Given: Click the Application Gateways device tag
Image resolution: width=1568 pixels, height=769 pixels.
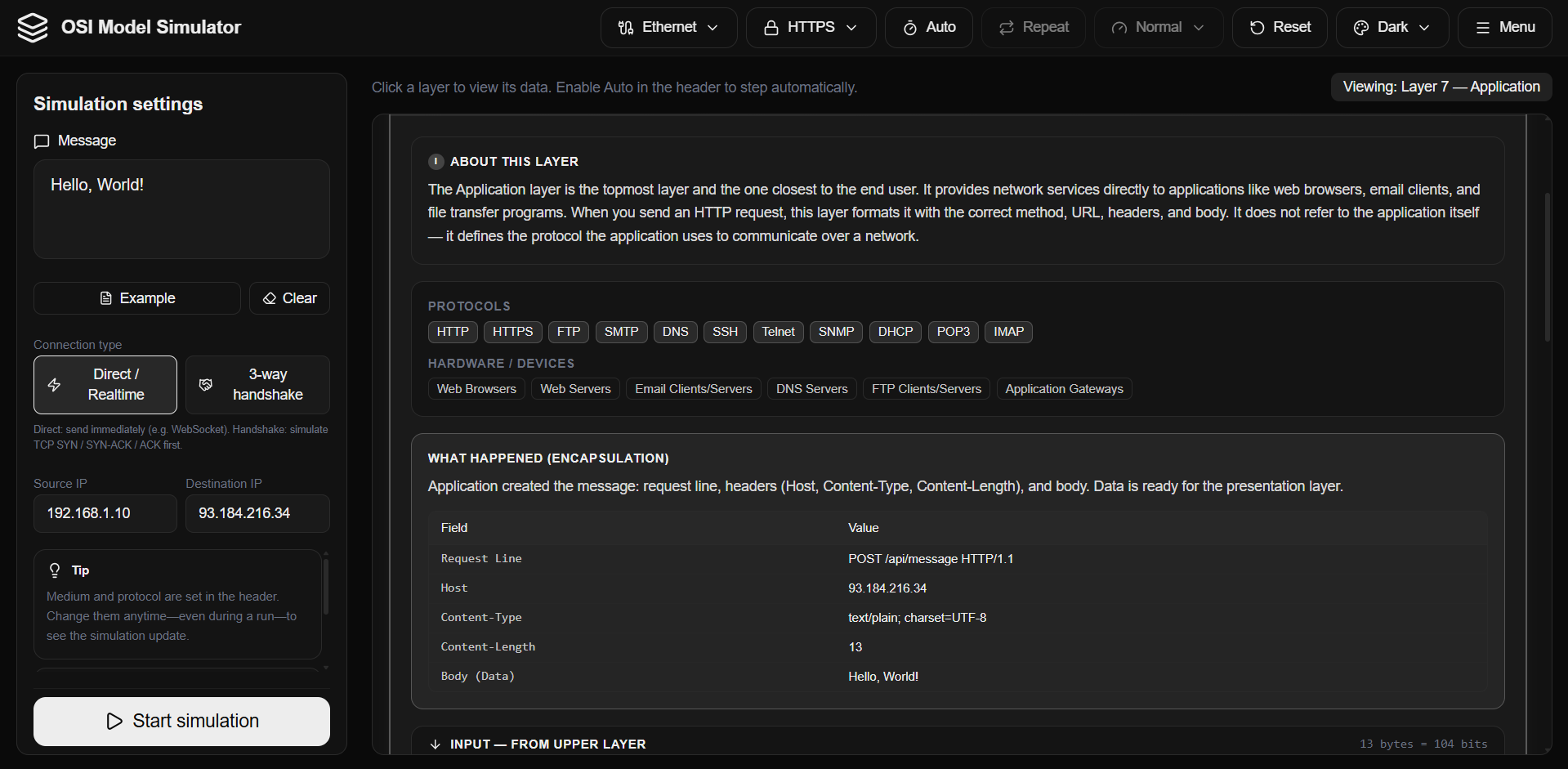Looking at the screenshot, I should [x=1065, y=389].
